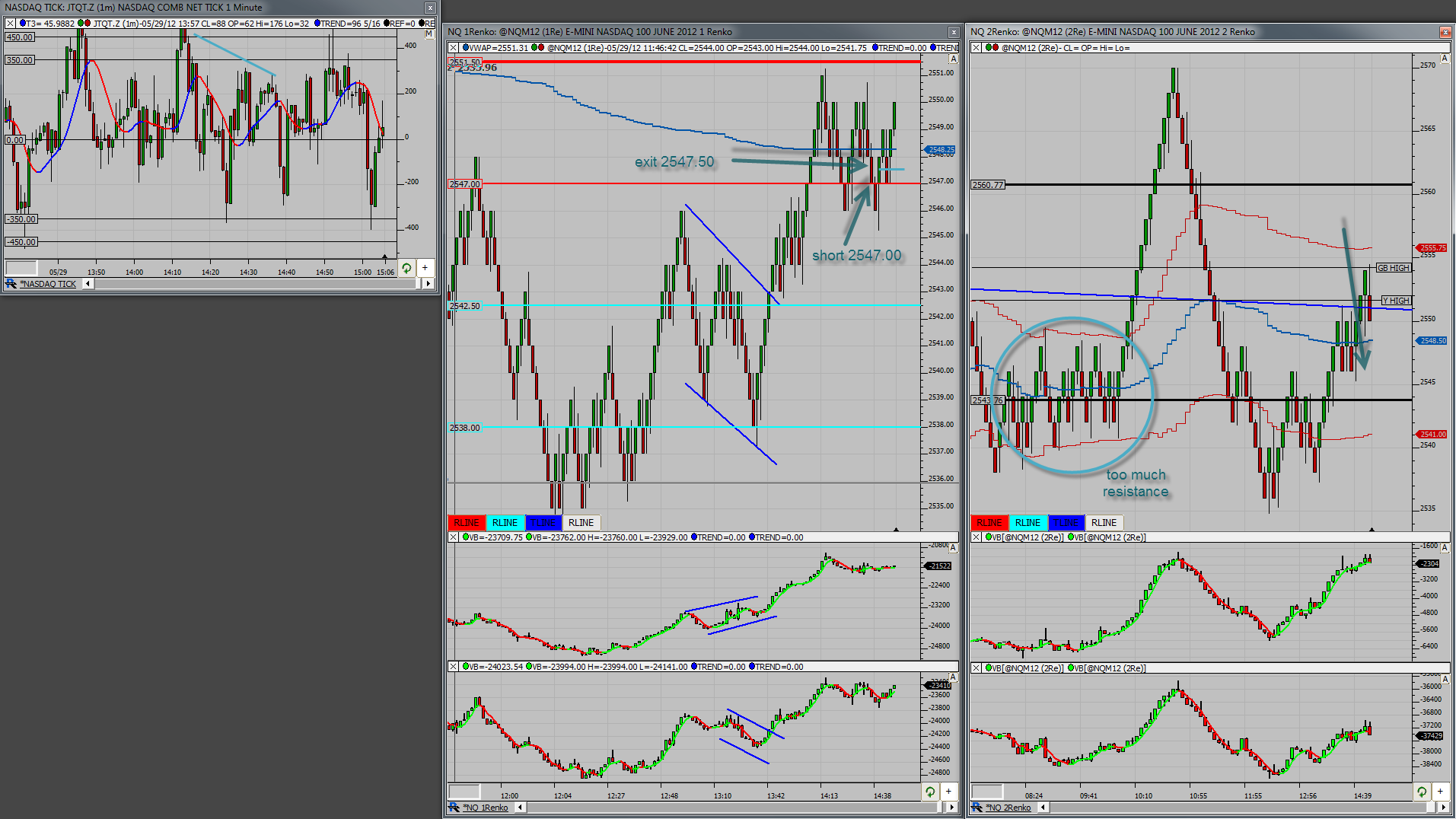Select the white RLINE button in NQ 1Renko
The image size is (1456, 819).
click(581, 523)
